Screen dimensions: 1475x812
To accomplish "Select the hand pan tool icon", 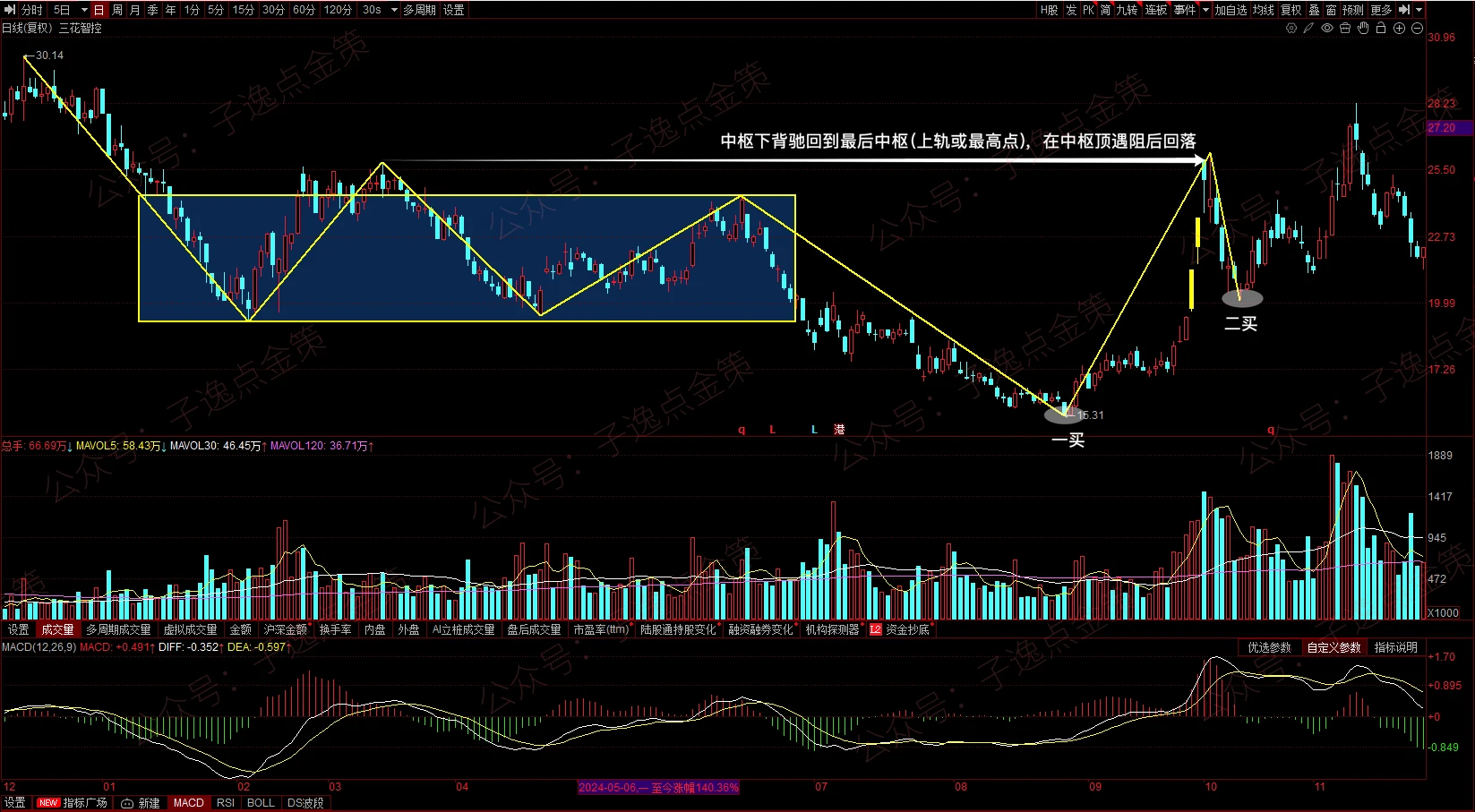I will click(x=1363, y=29).
